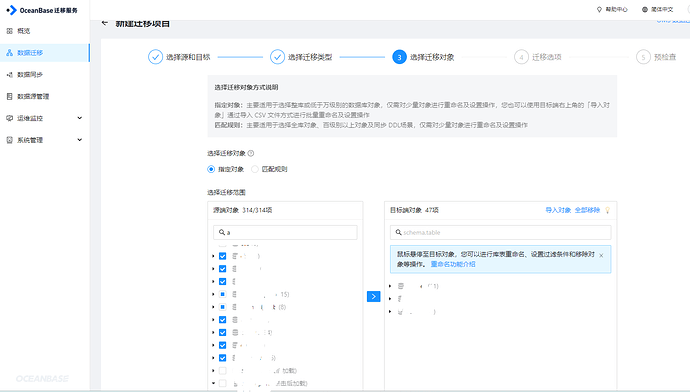Click 全部移除 link
The width and height of the screenshot is (690, 392).
587,210
